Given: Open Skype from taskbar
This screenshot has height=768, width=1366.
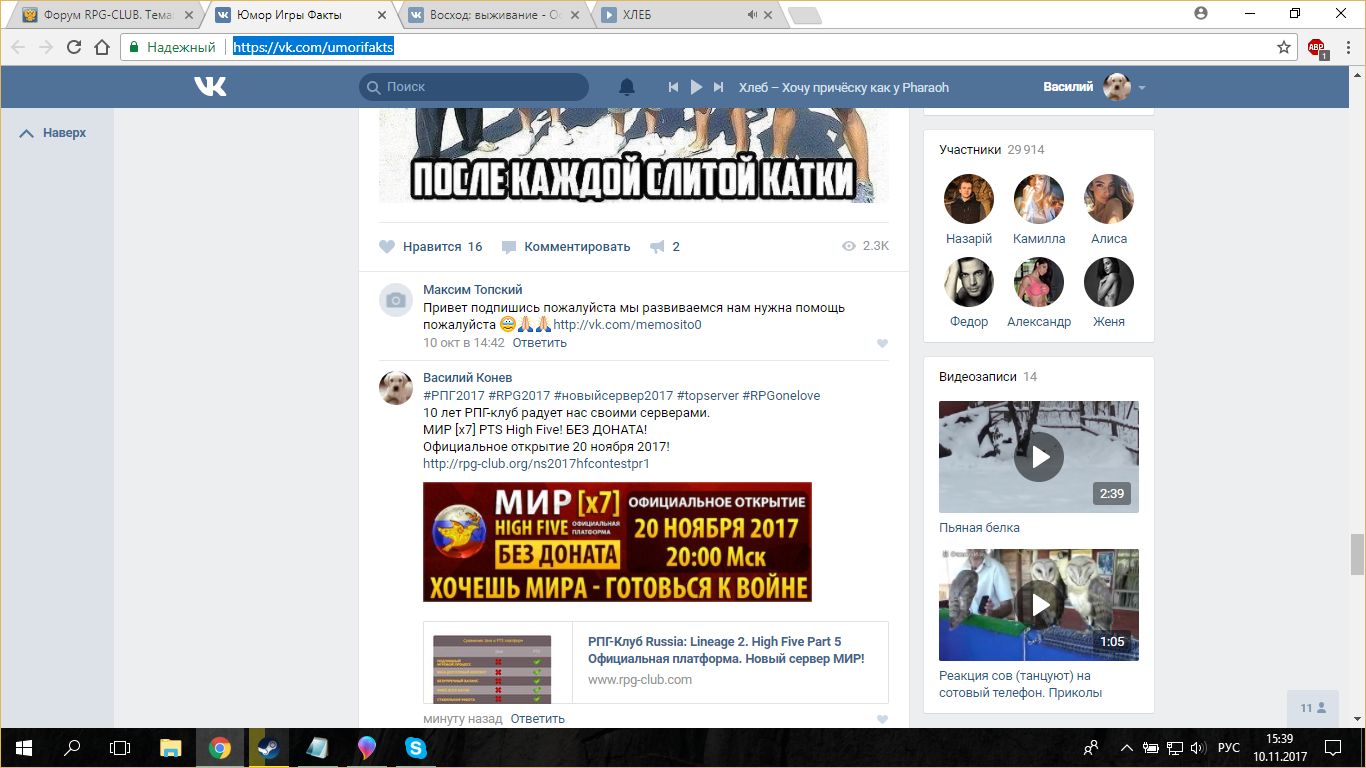Looking at the screenshot, I should pos(415,747).
